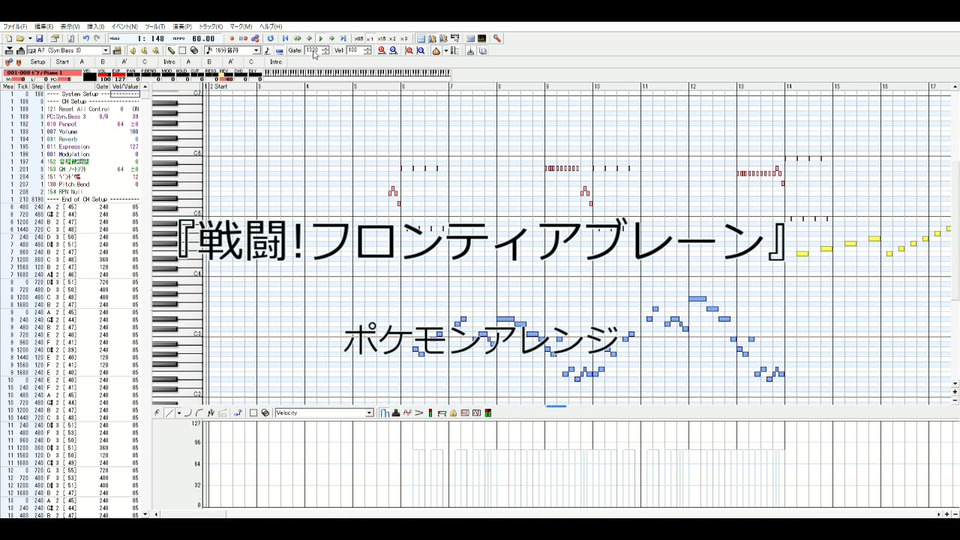The width and height of the screenshot is (960, 540).
Task: Jump to the first C marker button
Action: (144, 62)
